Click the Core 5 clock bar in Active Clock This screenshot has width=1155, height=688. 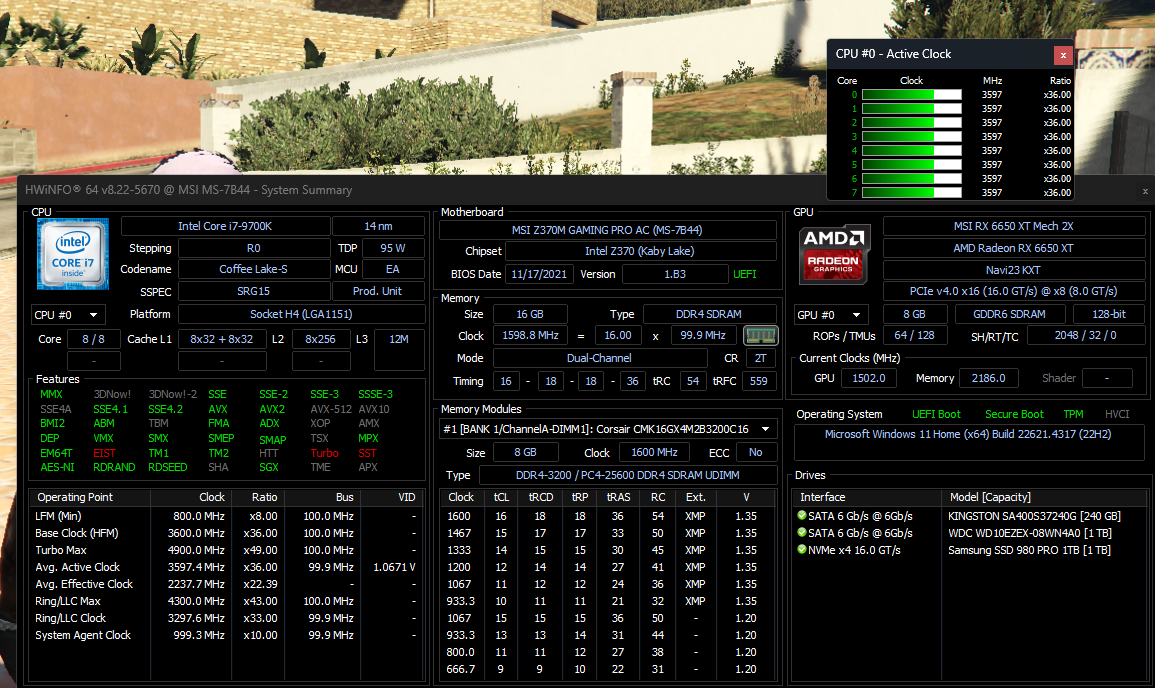(912, 164)
